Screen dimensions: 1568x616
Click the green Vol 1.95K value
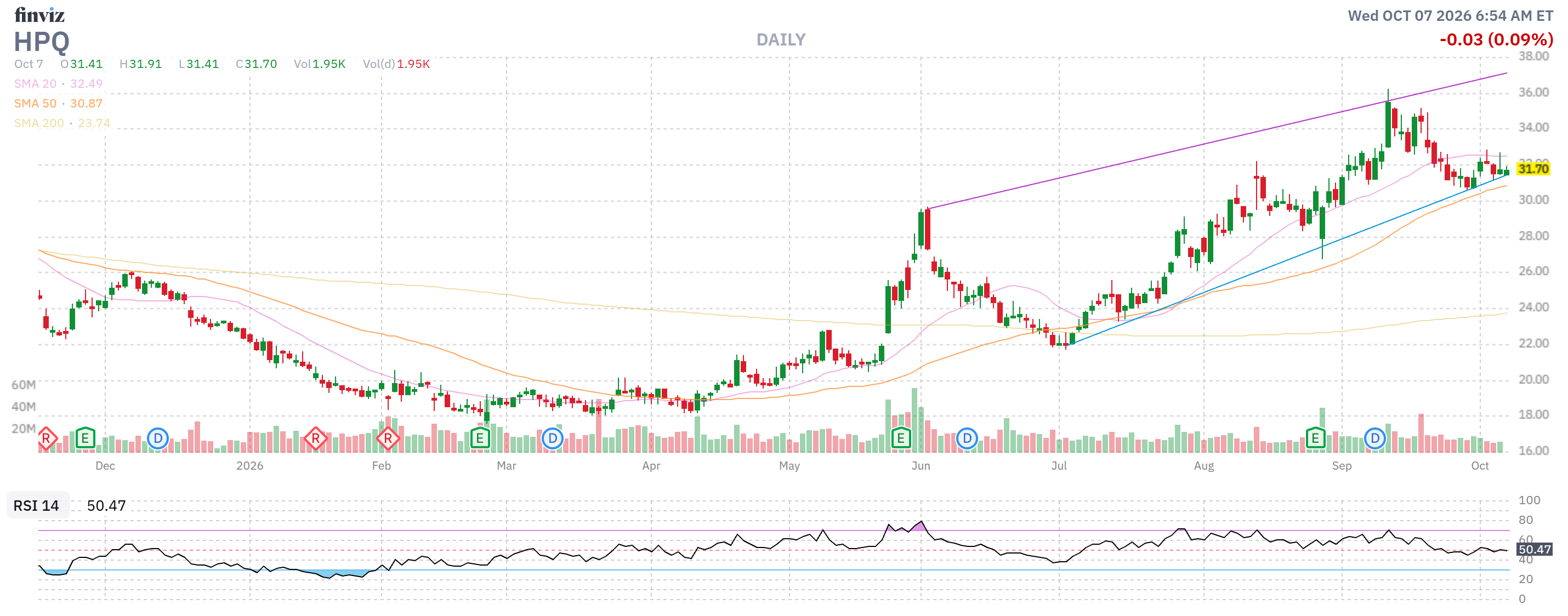click(x=320, y=64)
